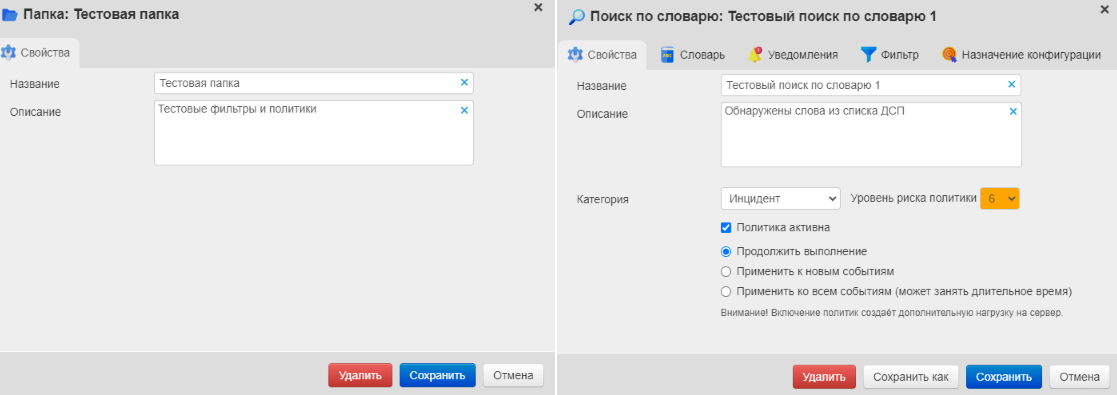
Task: Open the Уровень риска политики dropdown
Action: pos(1000,198)
